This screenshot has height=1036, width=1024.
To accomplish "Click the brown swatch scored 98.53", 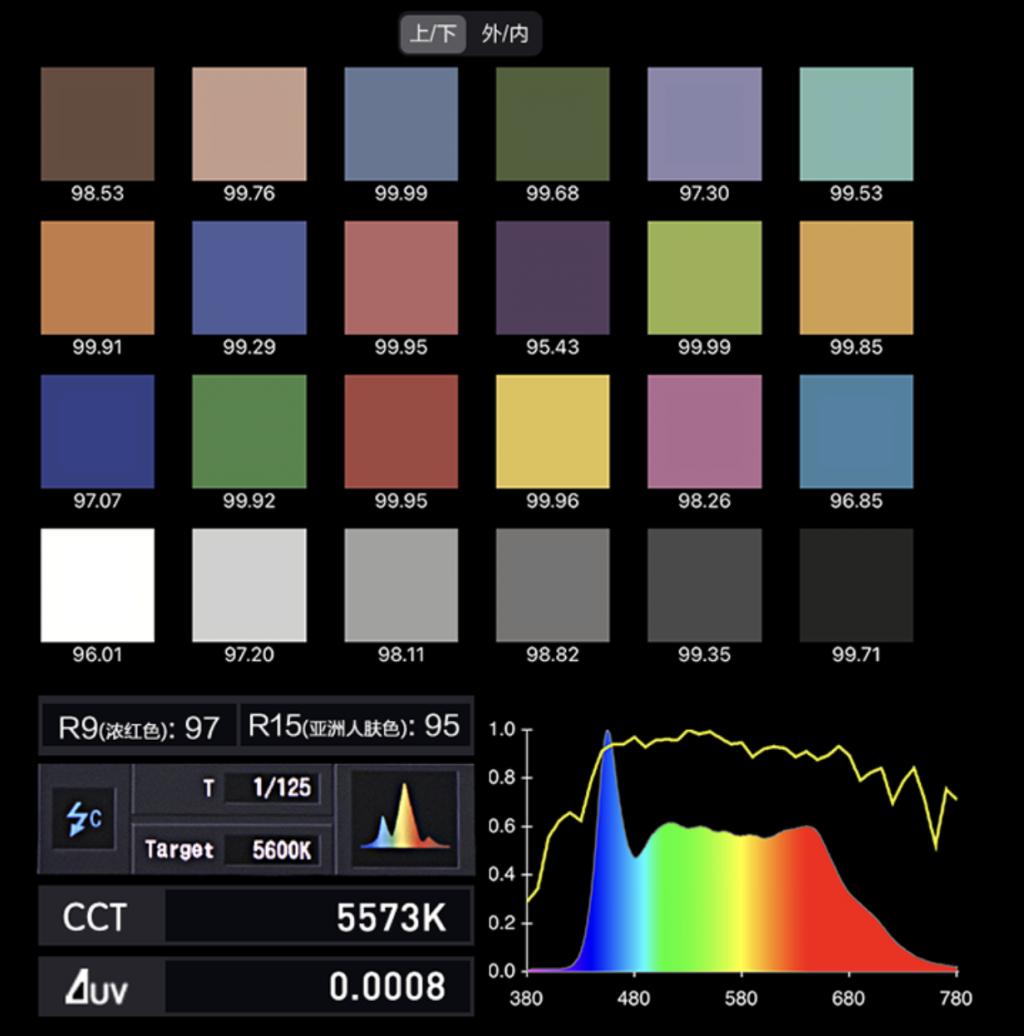I will point(97,124).
